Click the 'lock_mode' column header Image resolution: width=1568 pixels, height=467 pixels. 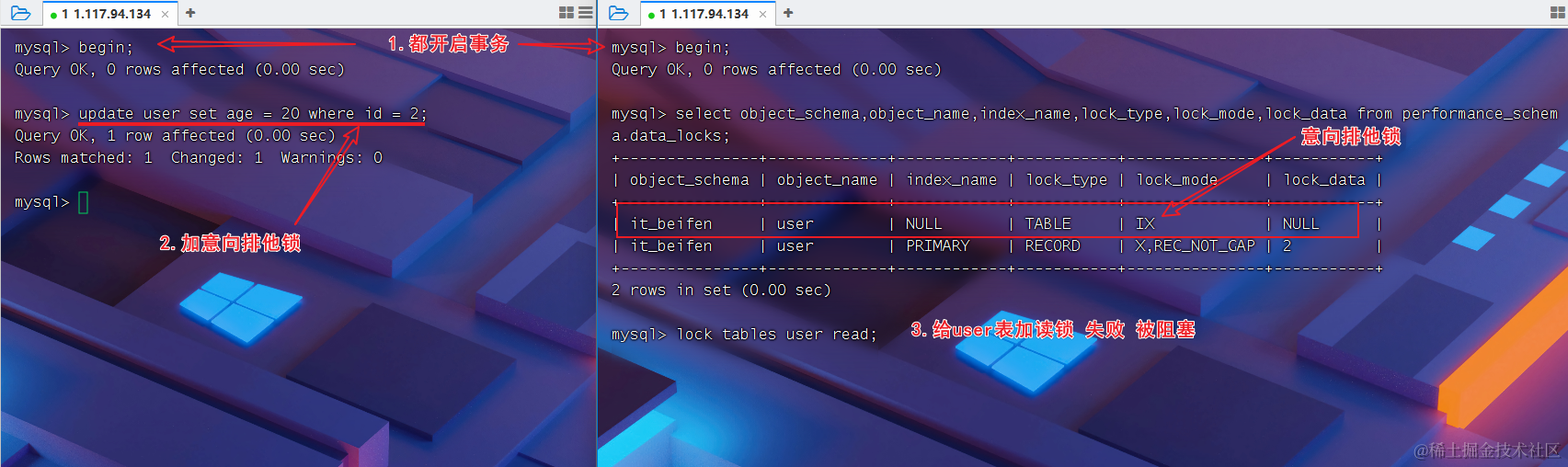tap(1177, 179)
